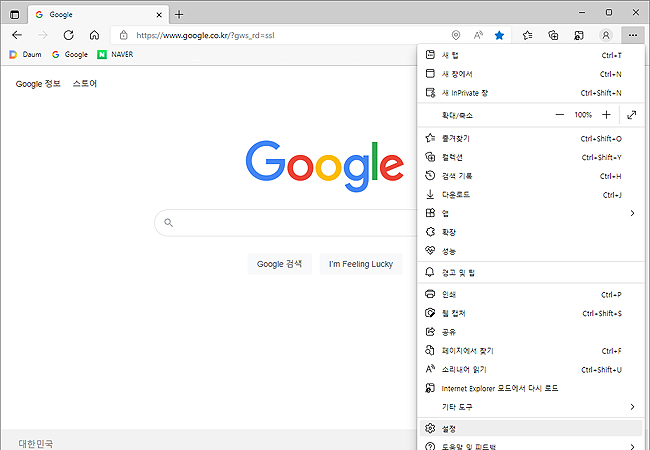Image resolution: width=650 pixels, height=450 pixels.
Task: Add a new tab with plus button
Action: click(179, 15)
